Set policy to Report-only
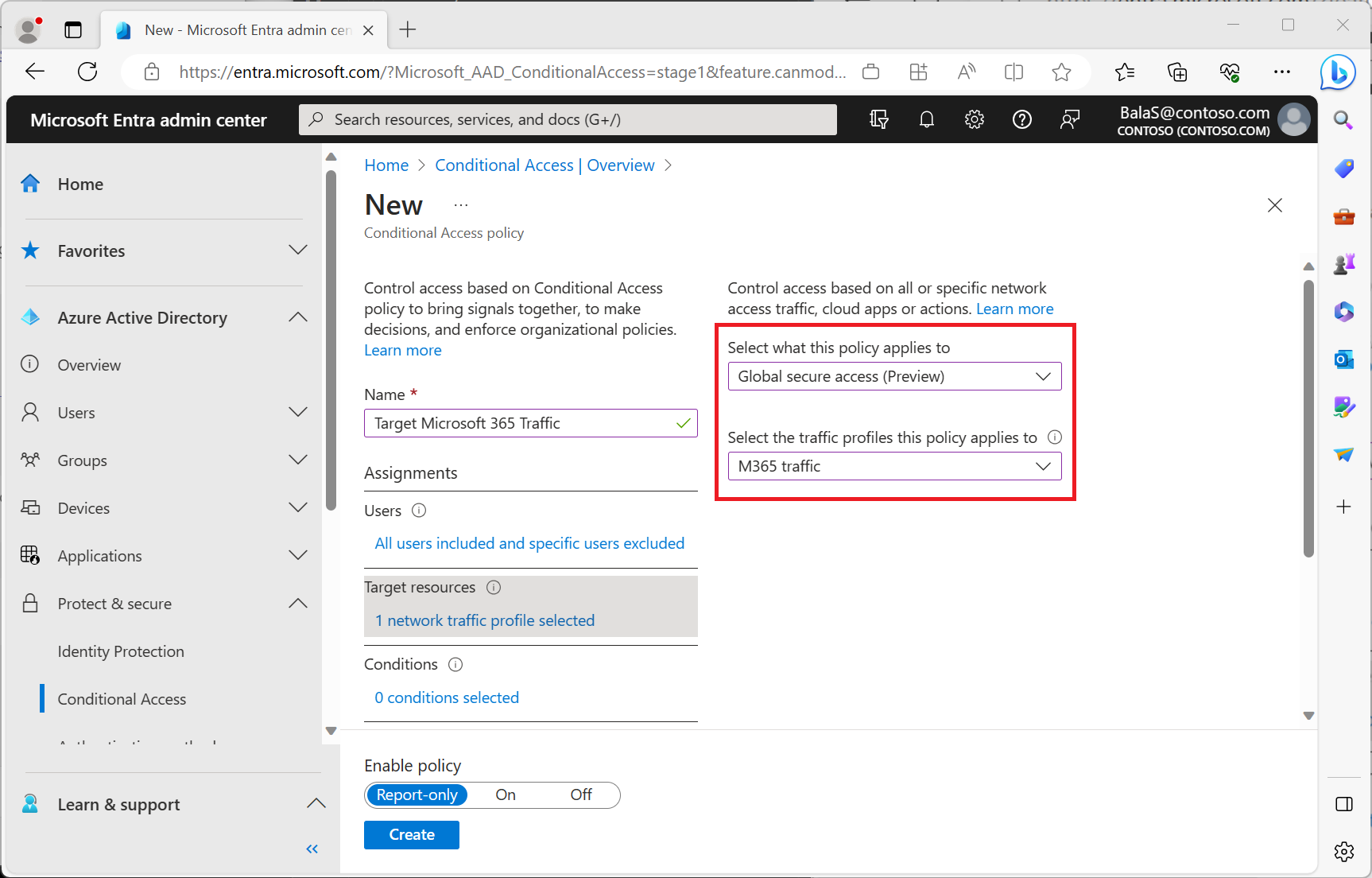Screen dimensions: 1372x878 (x=417, y=794)
